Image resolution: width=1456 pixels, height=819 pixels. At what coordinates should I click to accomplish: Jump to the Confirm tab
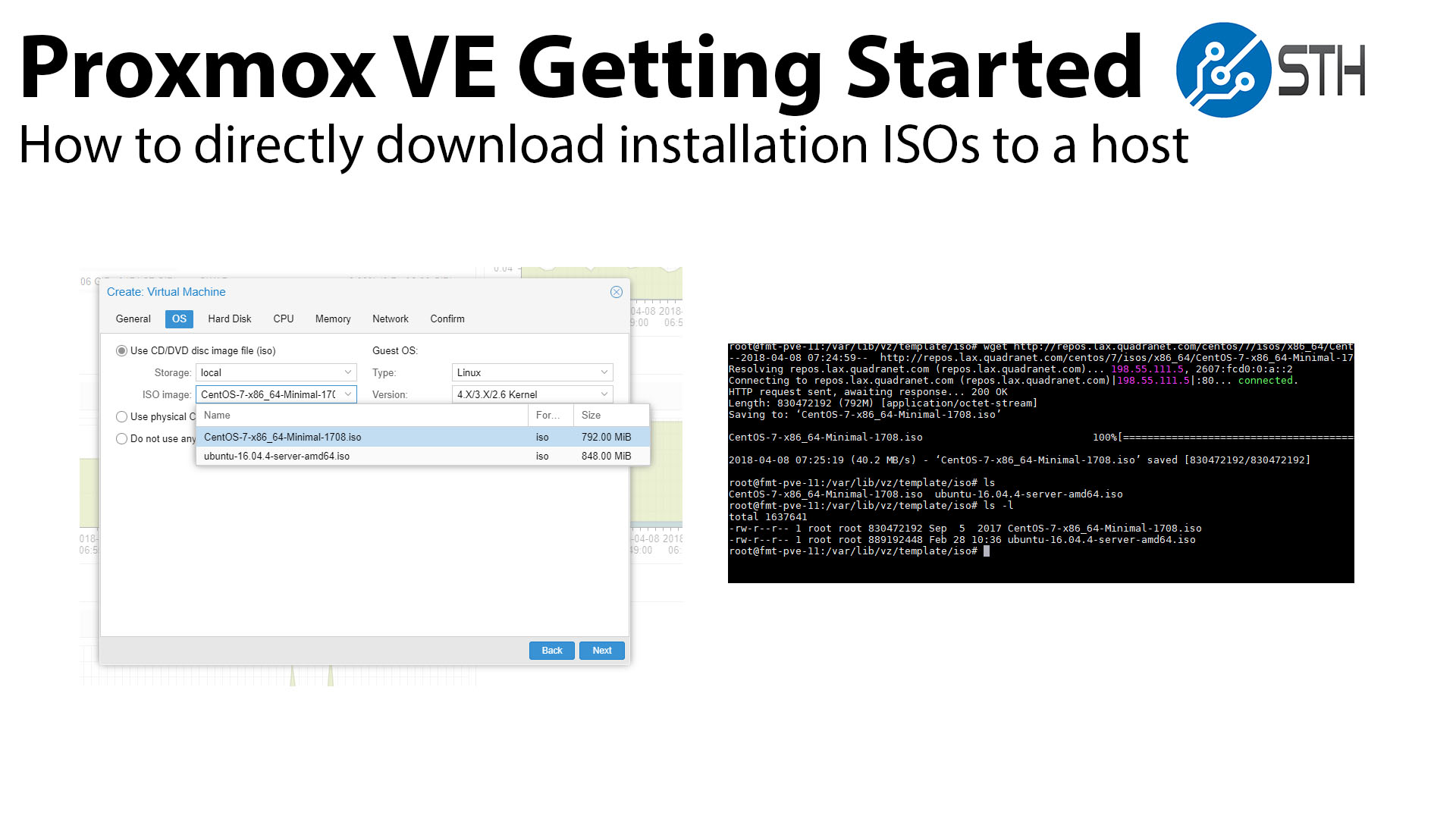[x=447, y=318]
